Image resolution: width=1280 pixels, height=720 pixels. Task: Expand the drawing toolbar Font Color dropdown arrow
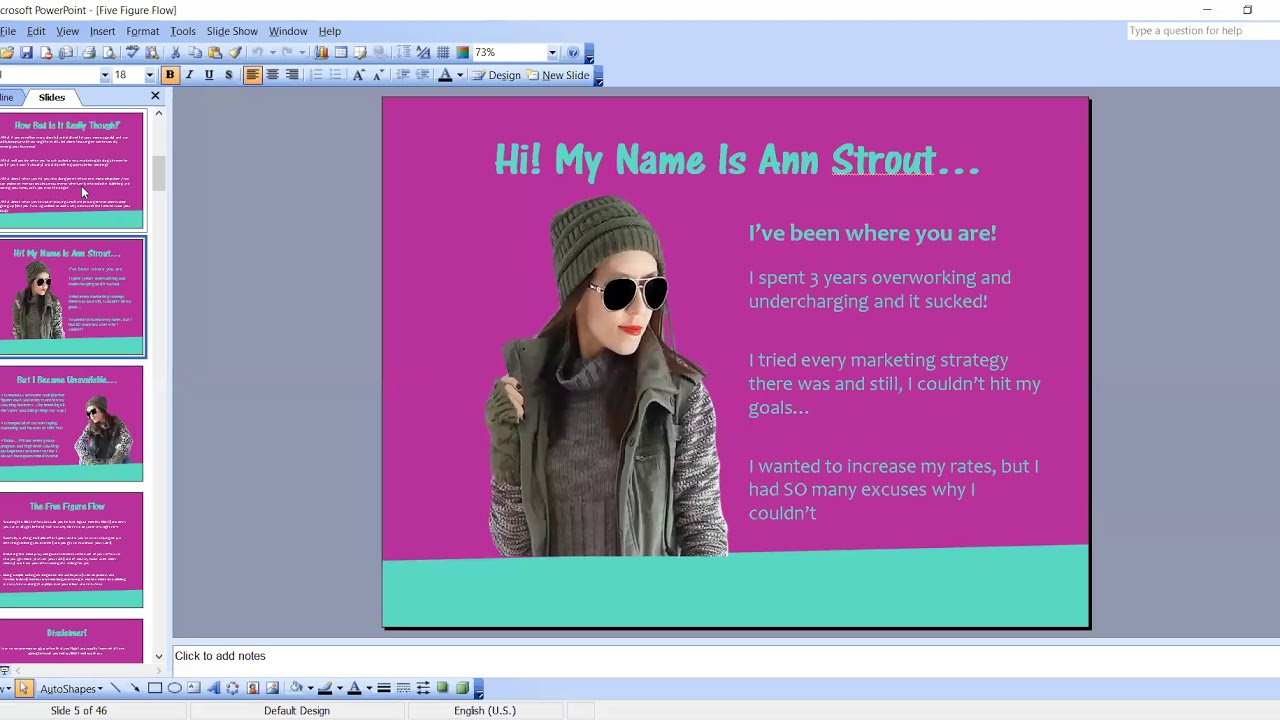coord(368,688)
